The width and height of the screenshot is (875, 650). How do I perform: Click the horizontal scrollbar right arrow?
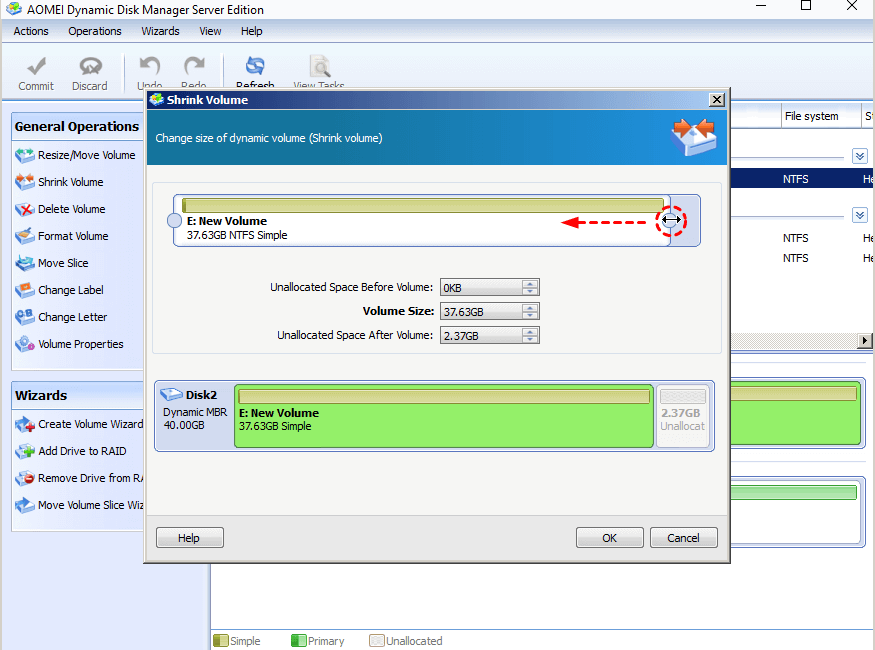click(x=864, y=340)
